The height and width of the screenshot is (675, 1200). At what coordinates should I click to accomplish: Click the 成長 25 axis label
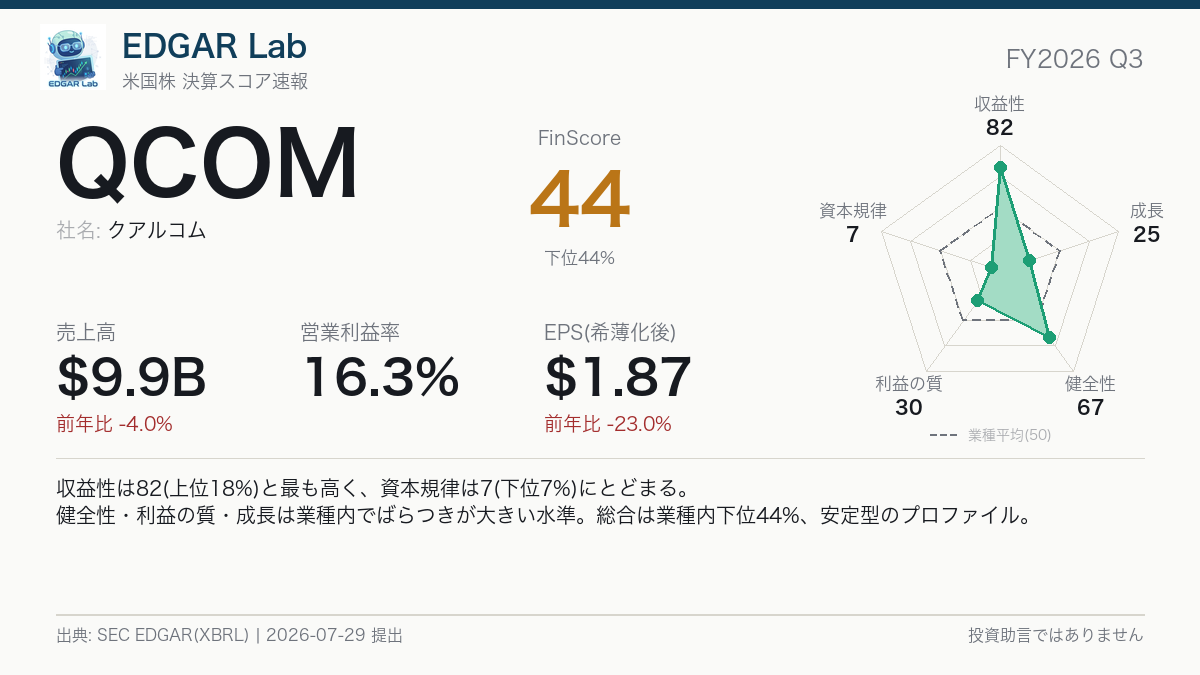1146,223
